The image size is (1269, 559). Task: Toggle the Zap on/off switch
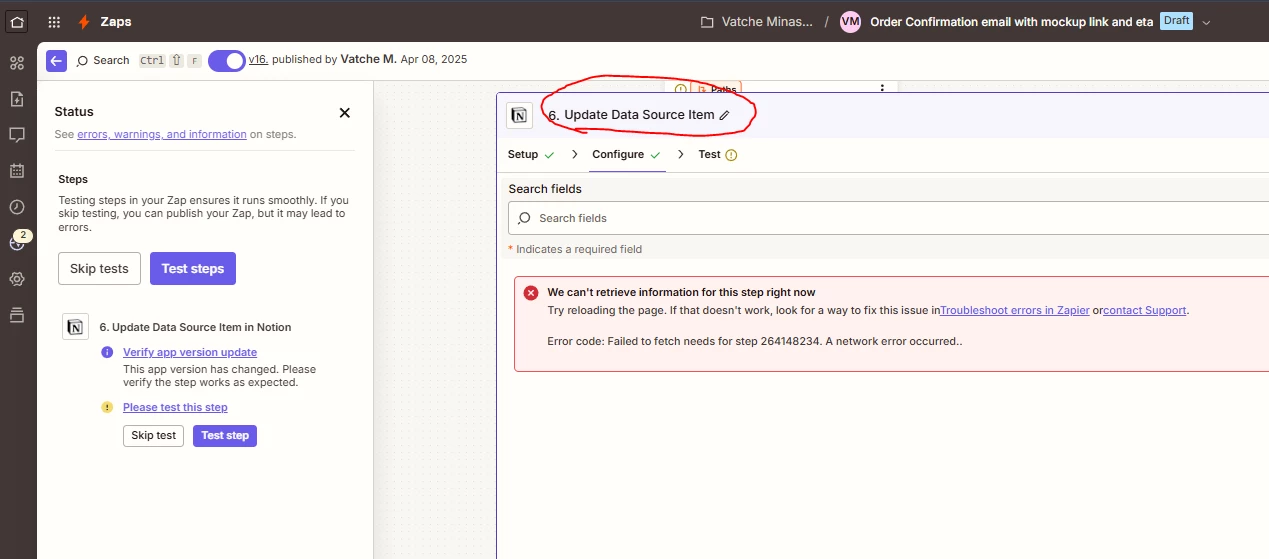tap(227, 61)
